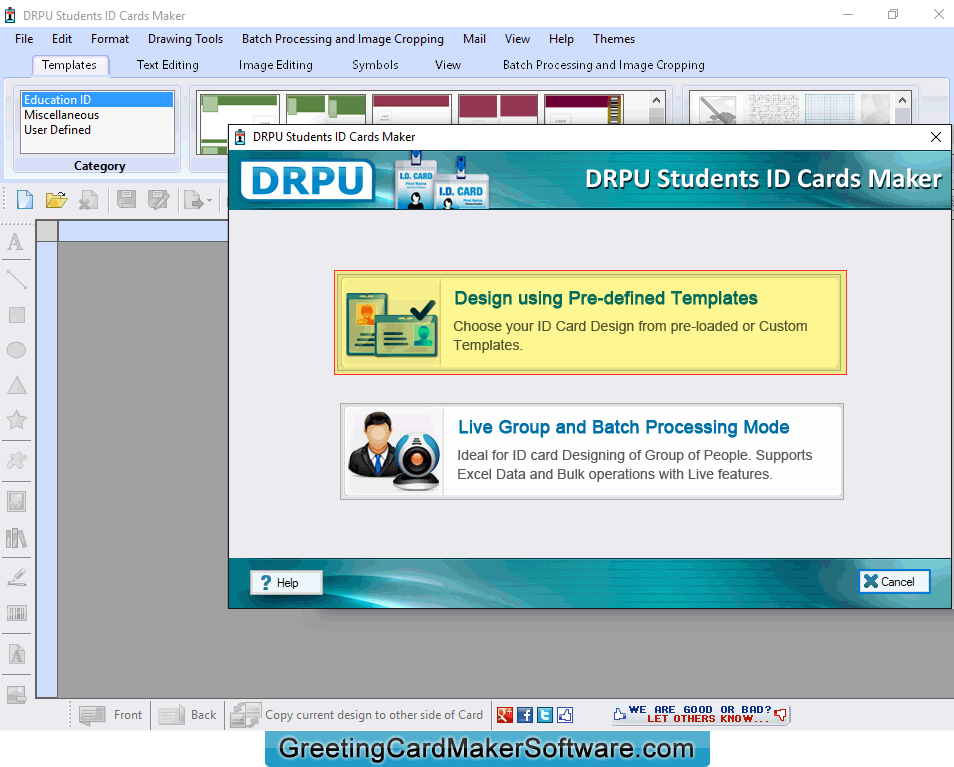Click the Open folder icon
Viewport: 954px width, 767px height.
[57, 200]
